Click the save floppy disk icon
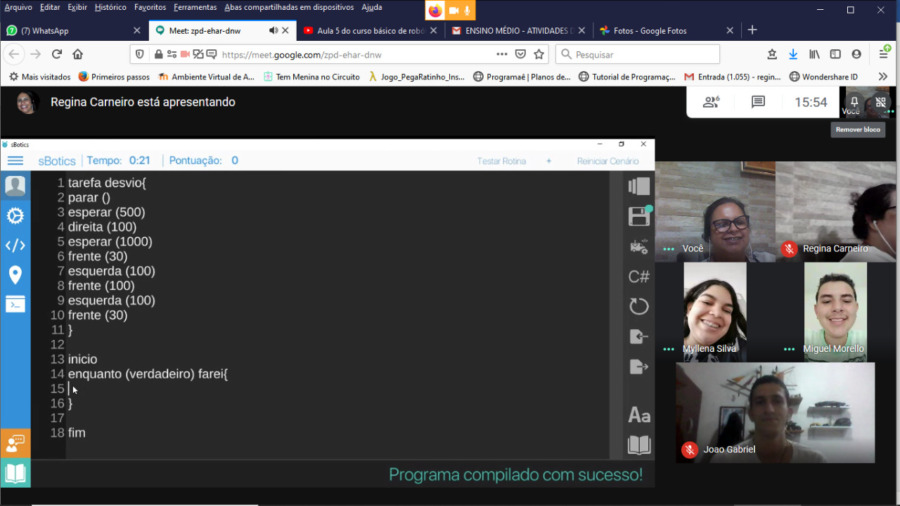Viewport: 900px width, 506px height. pyautogui.click(x=638, y=216)
